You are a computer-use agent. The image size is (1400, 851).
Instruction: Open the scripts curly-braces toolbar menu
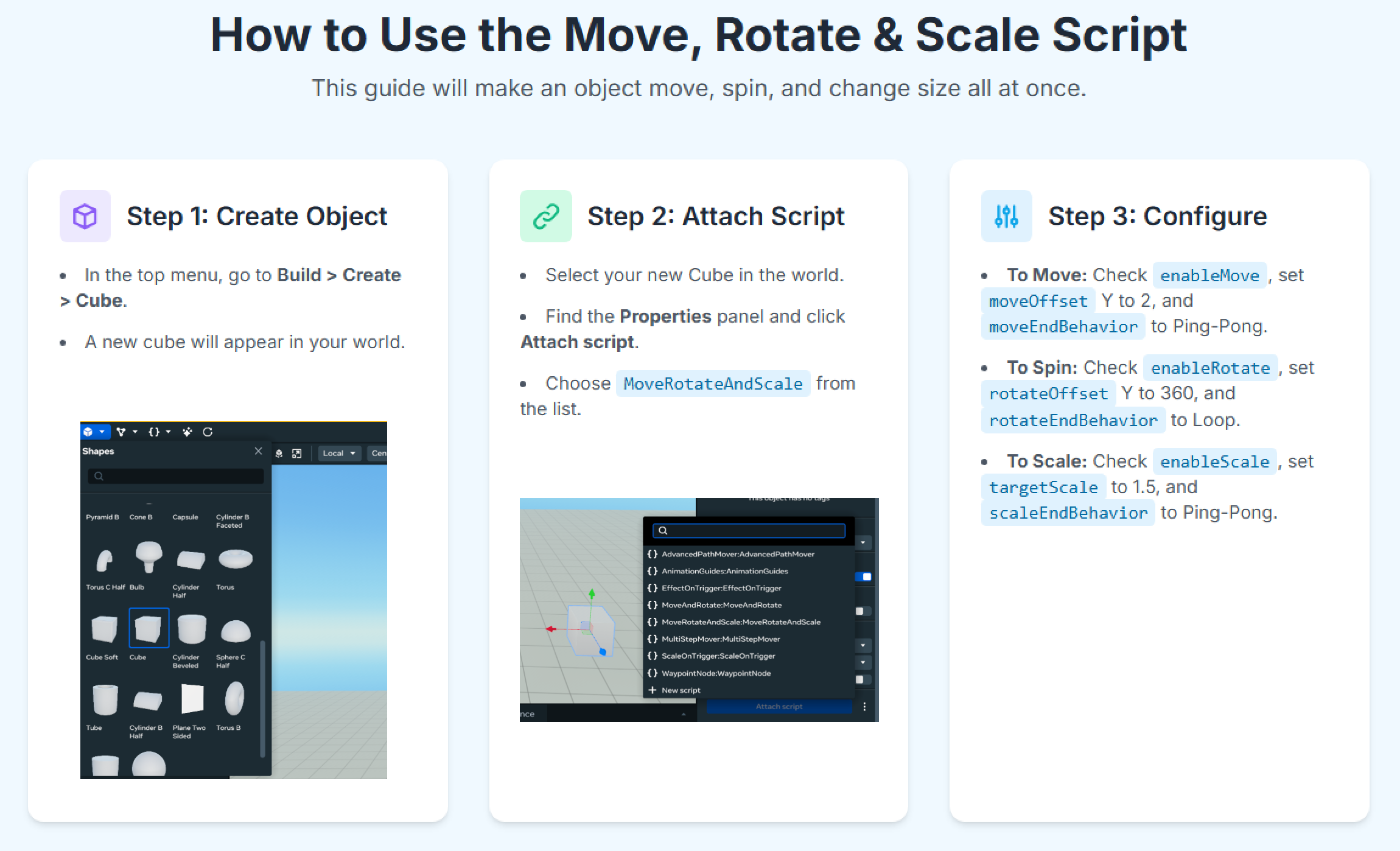pos(155,432)
